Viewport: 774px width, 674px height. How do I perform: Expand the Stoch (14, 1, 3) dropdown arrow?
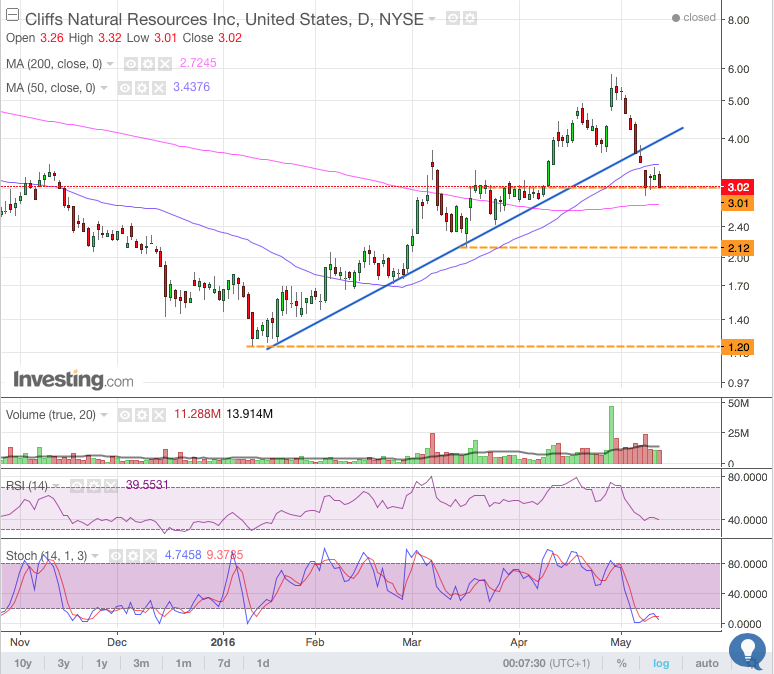95,556
